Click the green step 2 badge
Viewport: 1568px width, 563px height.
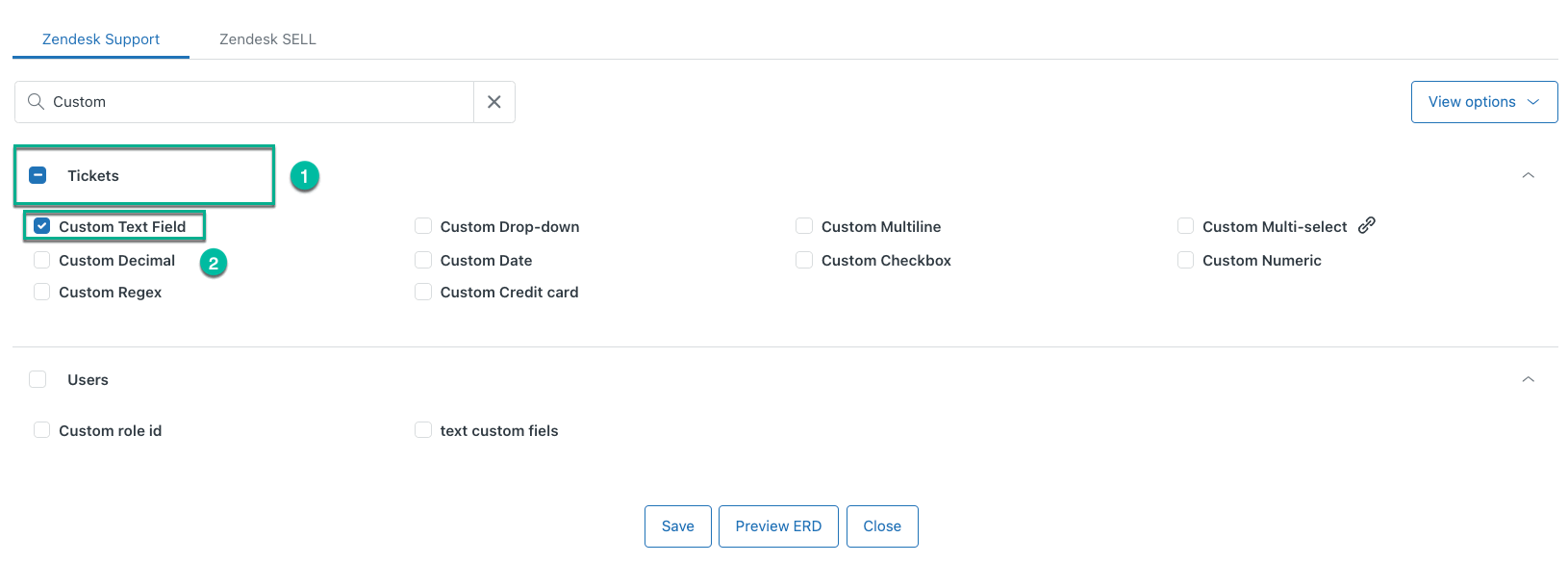214,263
